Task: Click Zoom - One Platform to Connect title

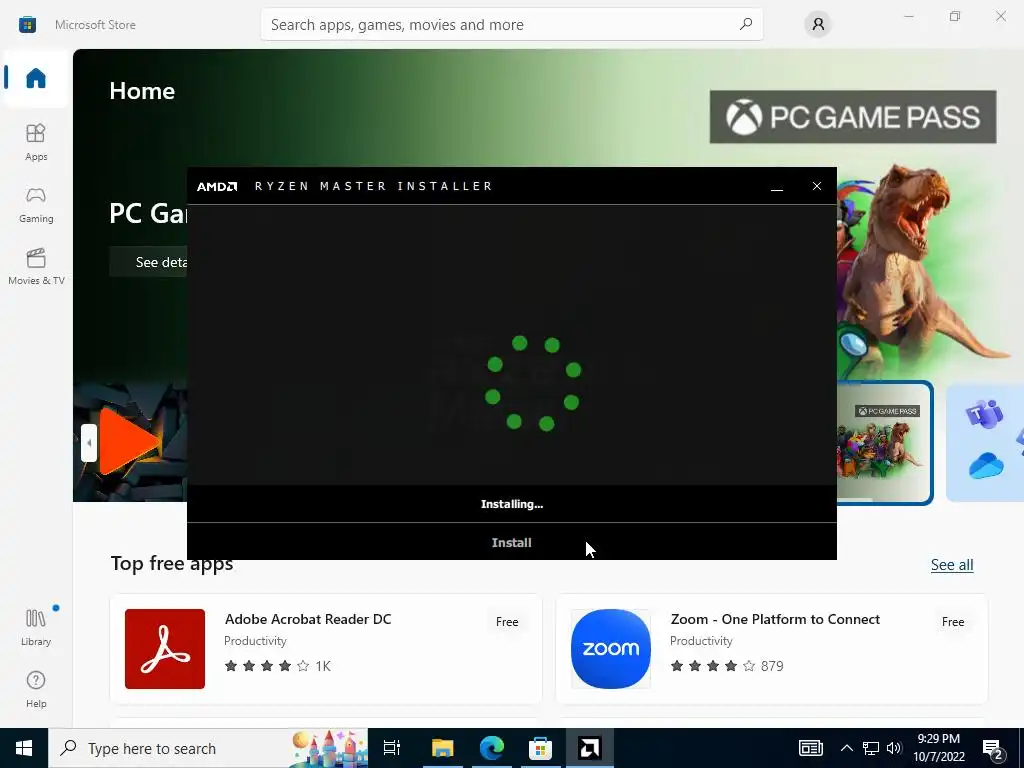Action: [x=775, y=619]
